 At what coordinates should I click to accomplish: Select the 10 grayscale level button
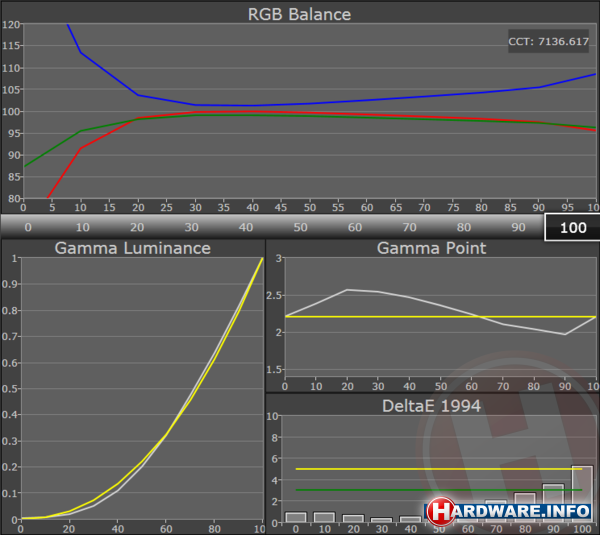pos(83,227)
